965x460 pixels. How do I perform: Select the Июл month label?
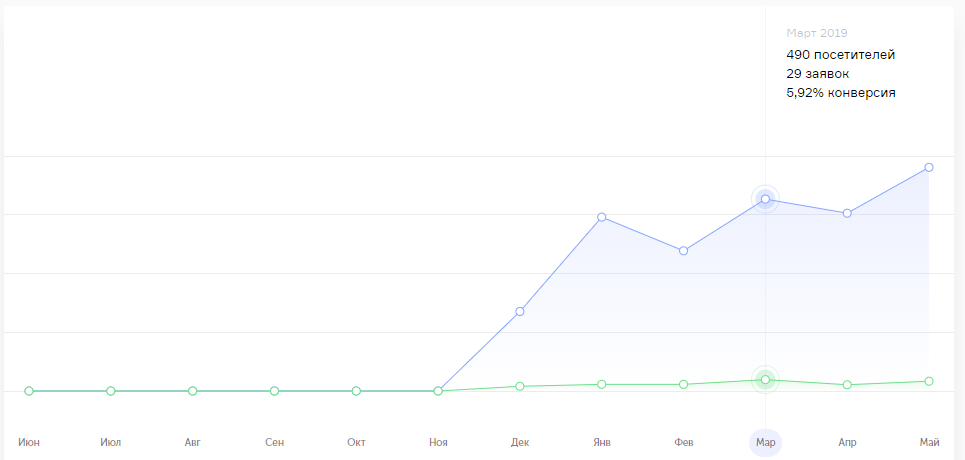tap(111, 442)
